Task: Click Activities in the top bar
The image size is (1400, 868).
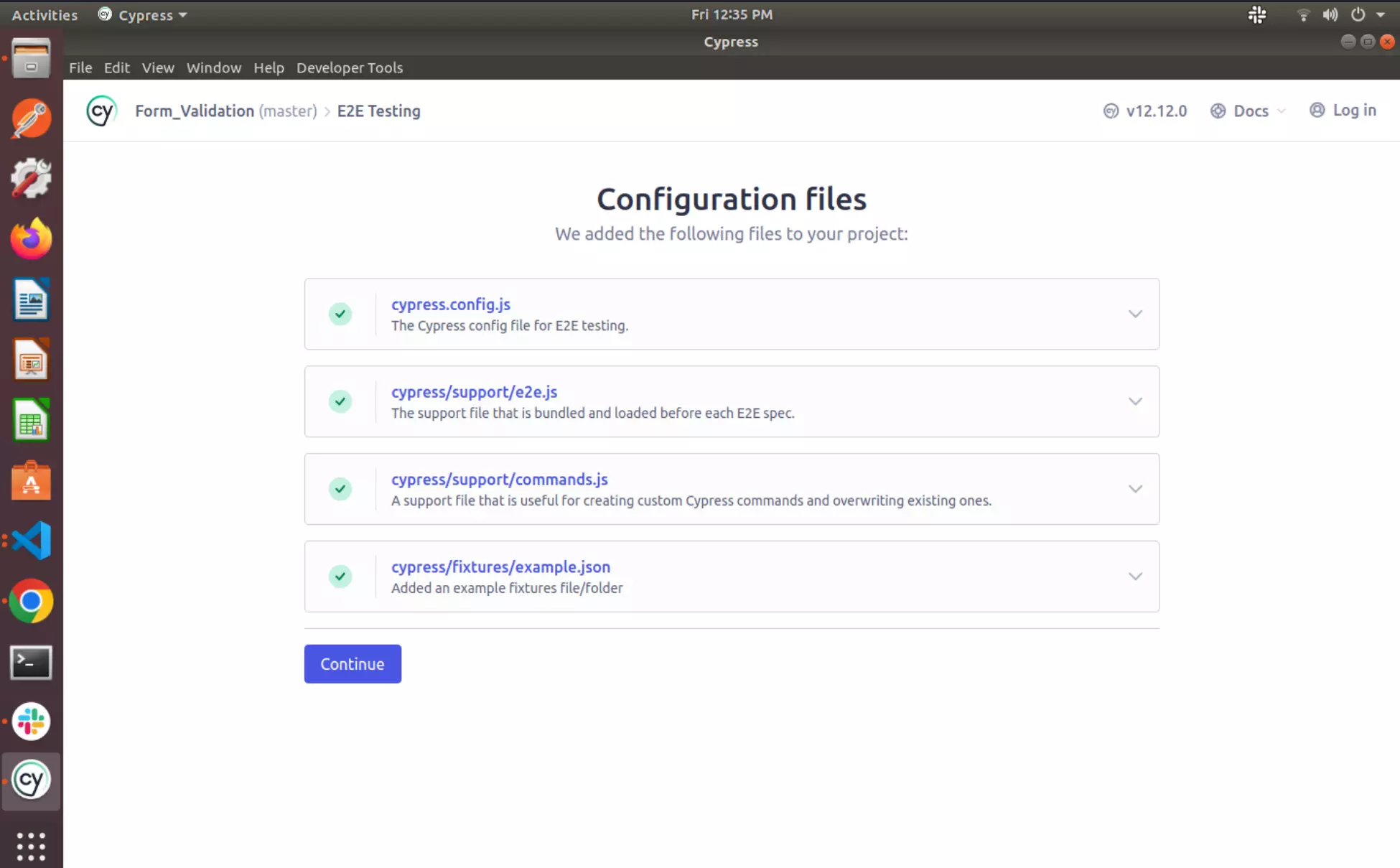Action: 45,14
